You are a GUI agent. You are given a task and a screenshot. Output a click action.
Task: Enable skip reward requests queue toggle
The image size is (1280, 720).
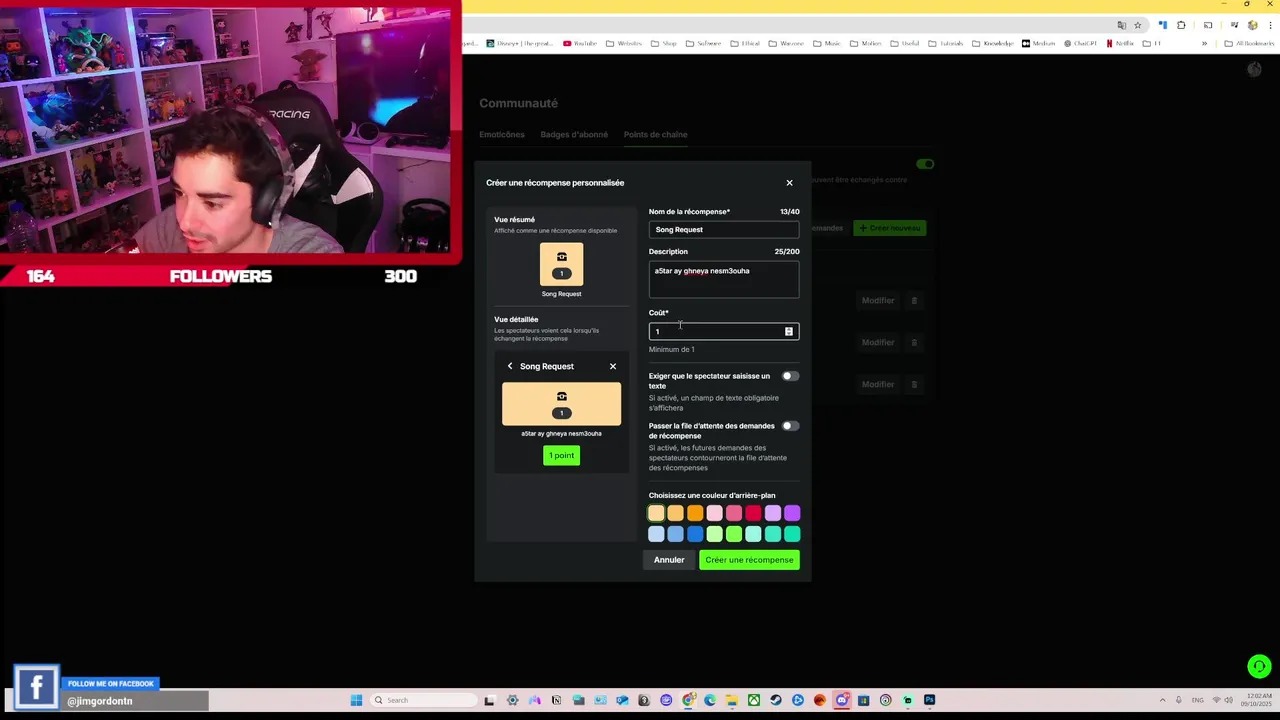[x=790, y=426]
